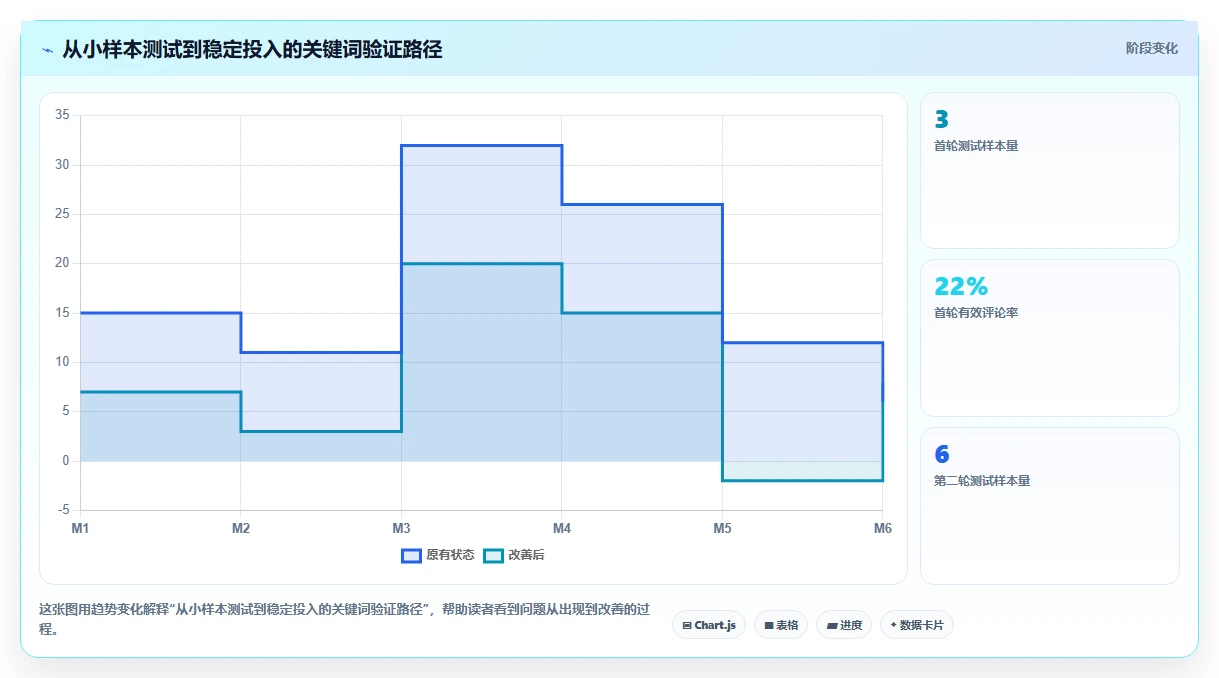Click the description paragraph under the chart
Screen dimensions: 1219x678
point(343,619)
